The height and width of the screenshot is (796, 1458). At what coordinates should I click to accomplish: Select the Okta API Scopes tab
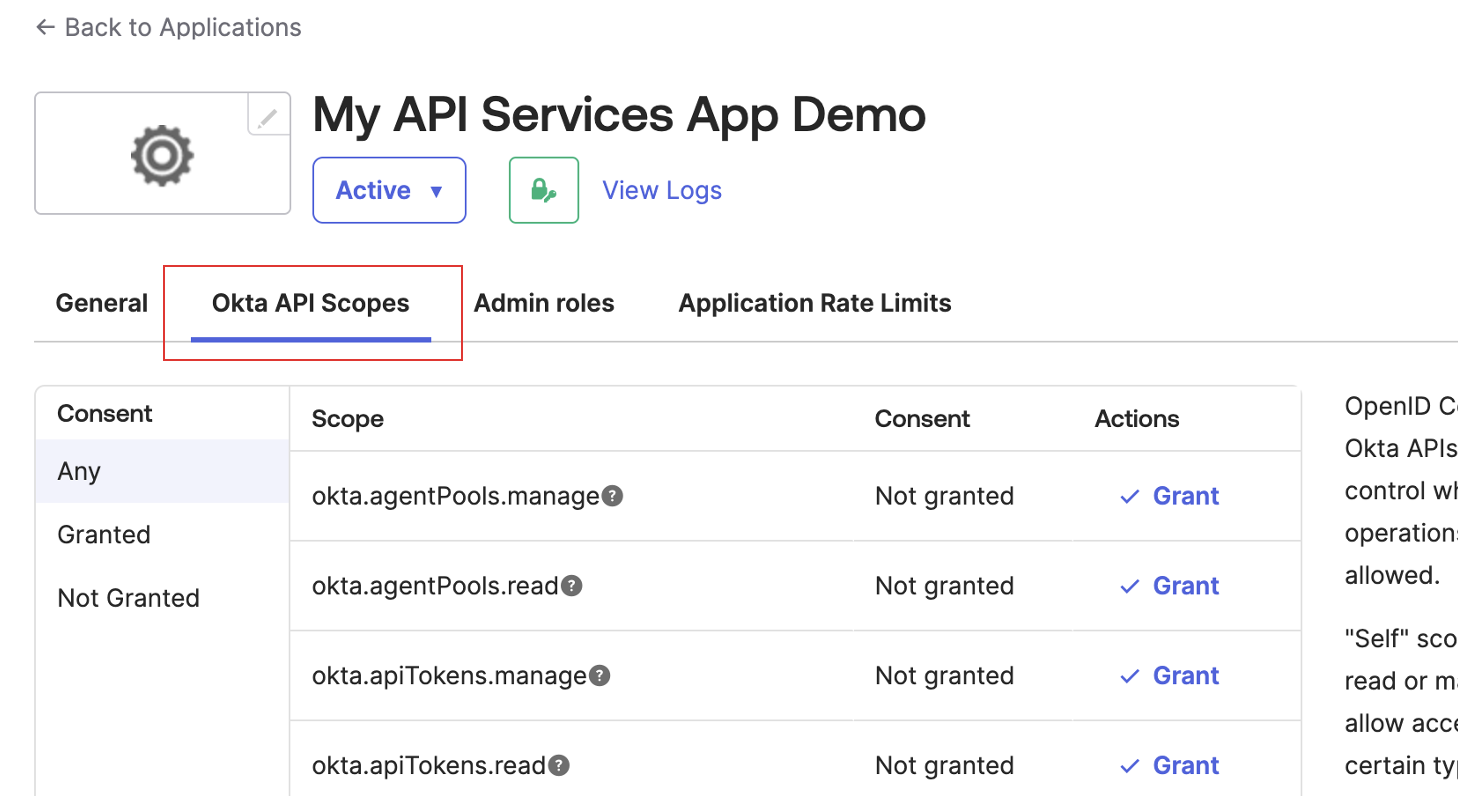click(311, 303)
